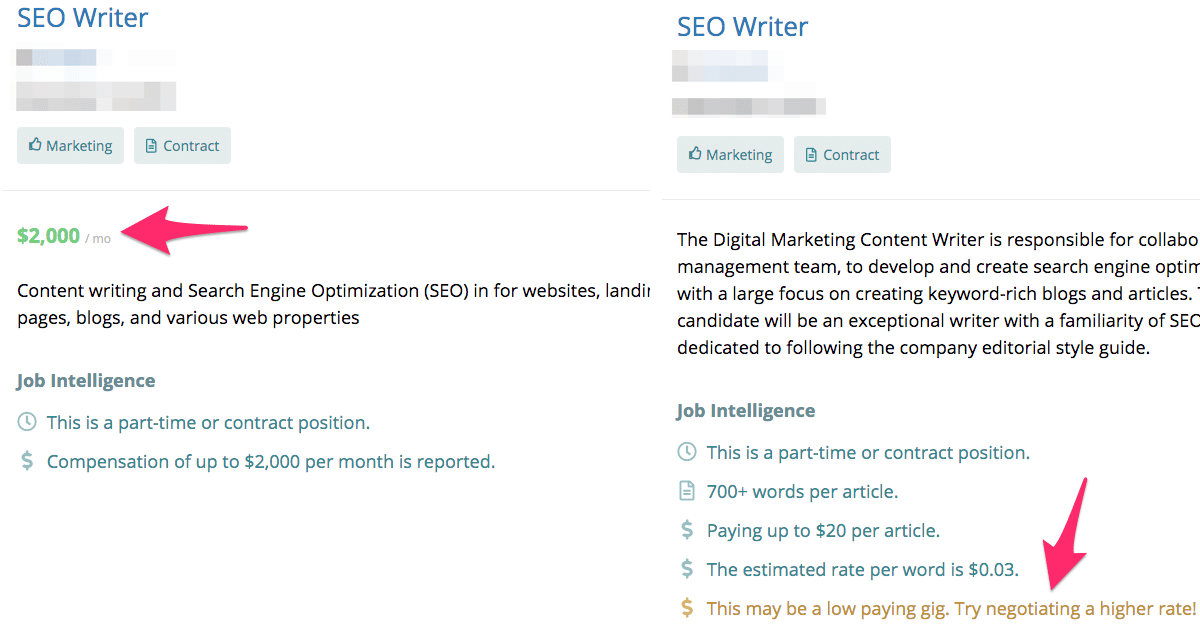Click the page icon beside 700+ words insight
The image size is (1200, 637).
point(689,491)
